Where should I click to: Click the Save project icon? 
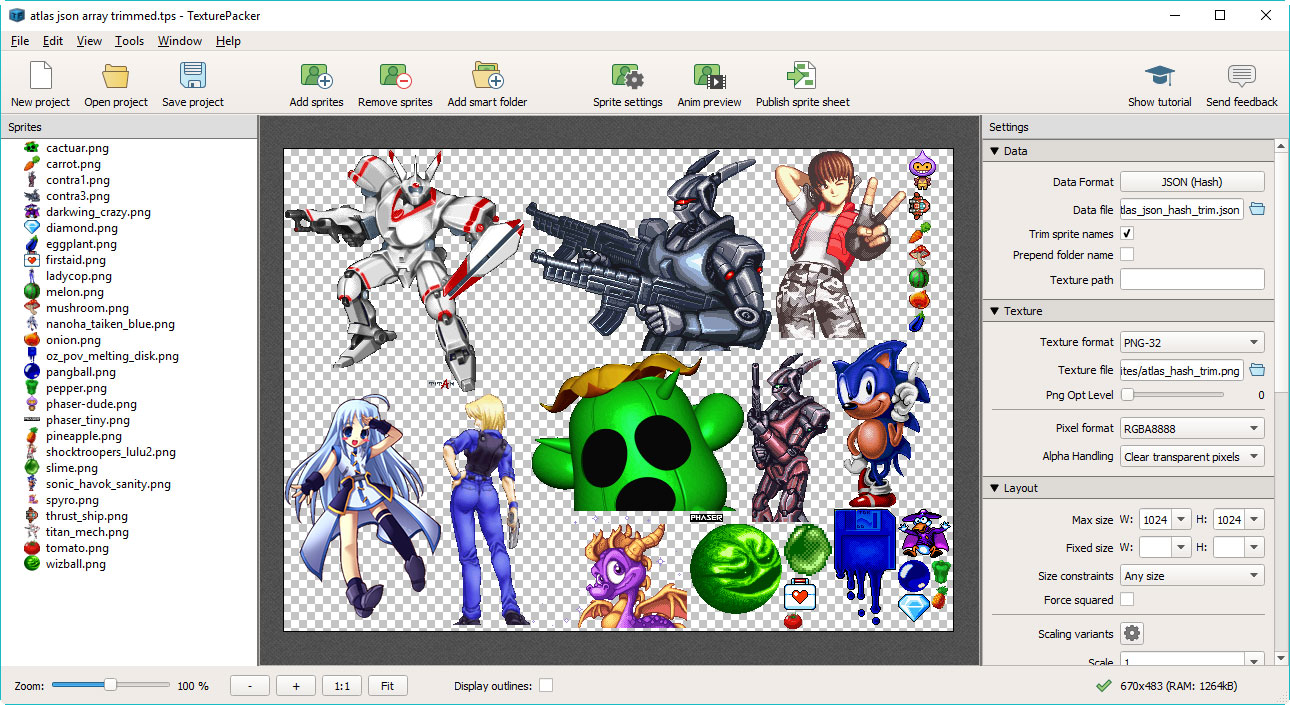pos(192,77)
